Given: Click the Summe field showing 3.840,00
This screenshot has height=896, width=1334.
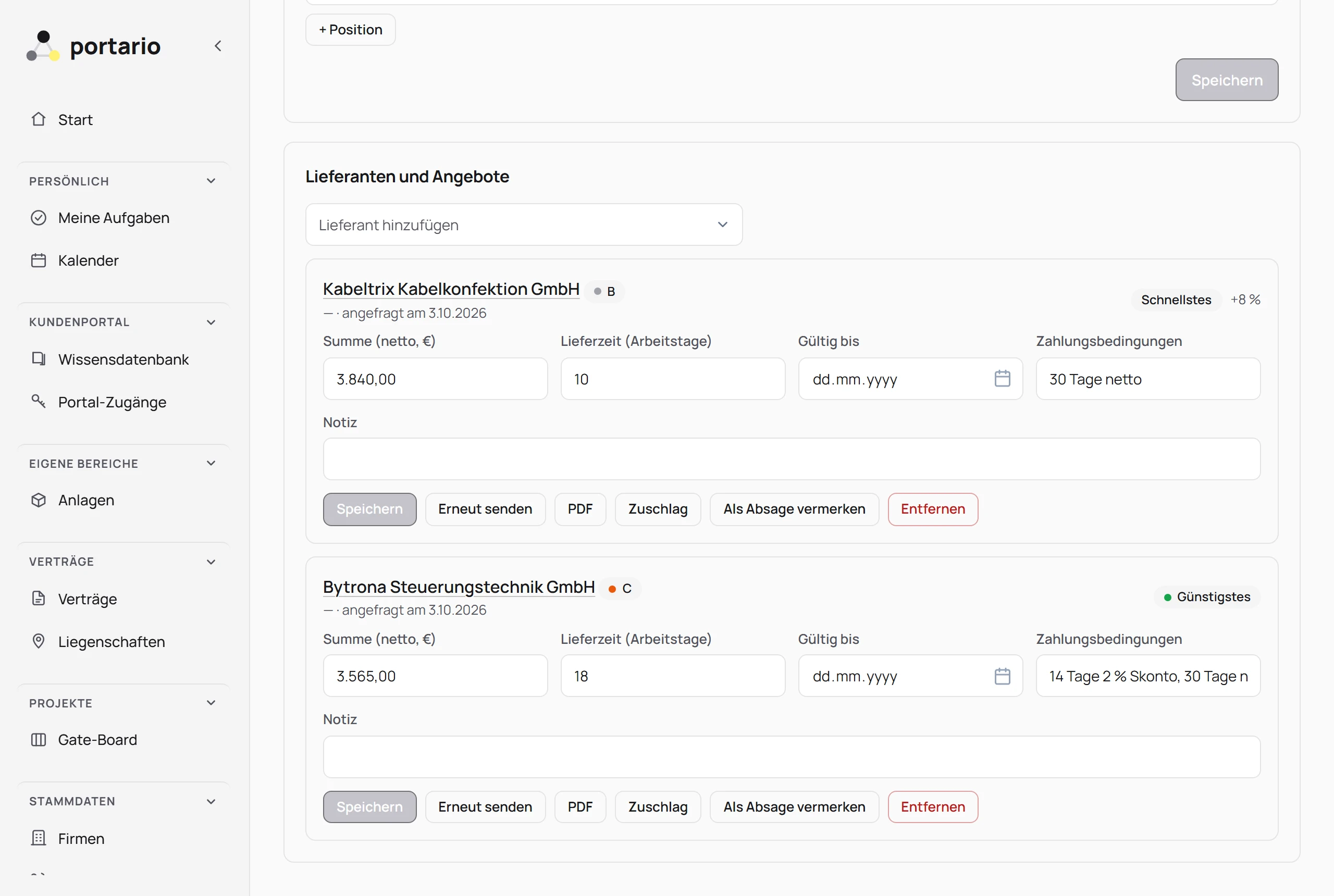Looking at the screenshot, I should [435, 379].
